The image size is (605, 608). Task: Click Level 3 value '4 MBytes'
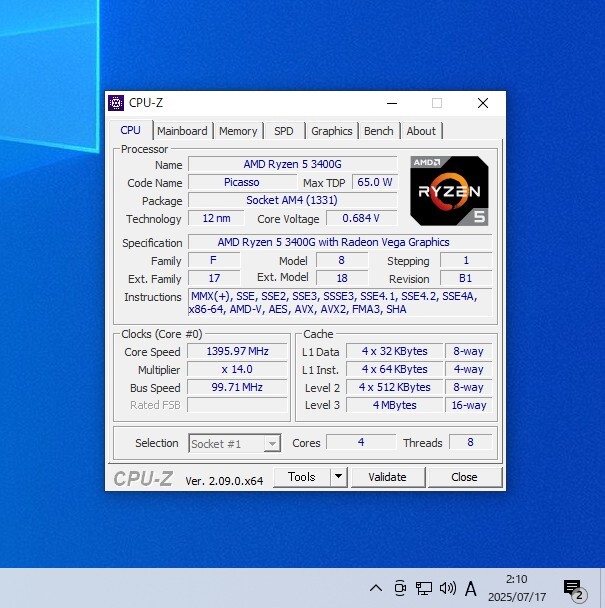click(395, 405)
